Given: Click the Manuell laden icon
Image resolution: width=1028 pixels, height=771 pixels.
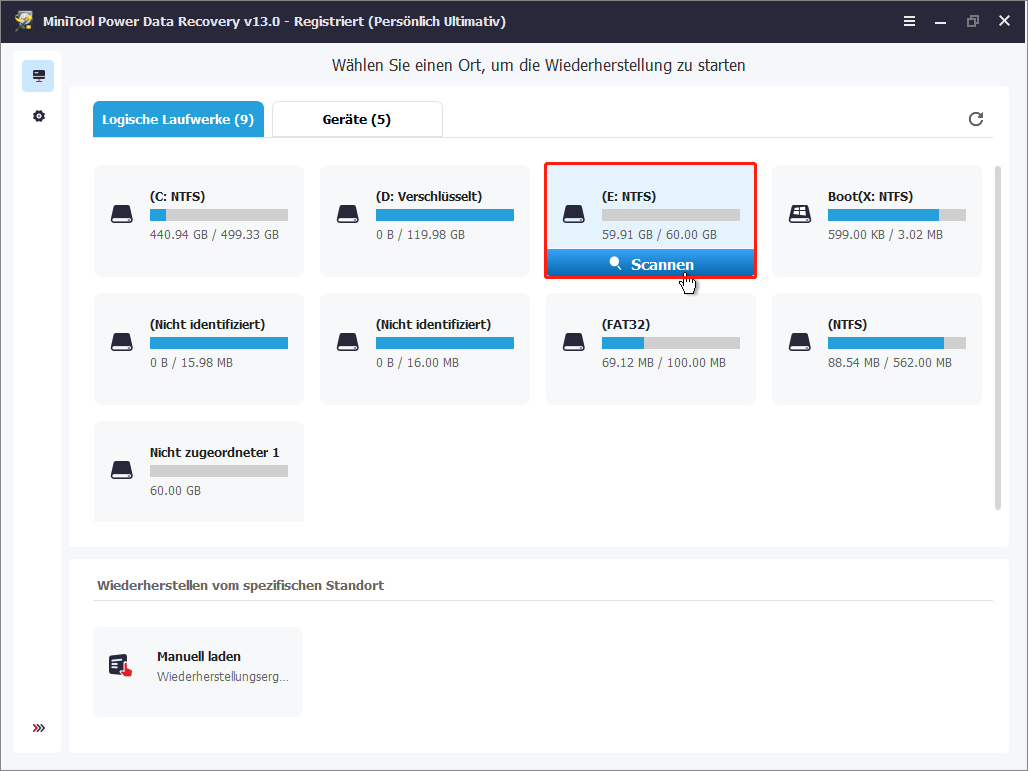Looking at the screenshot, I should [x=121, y=665].
